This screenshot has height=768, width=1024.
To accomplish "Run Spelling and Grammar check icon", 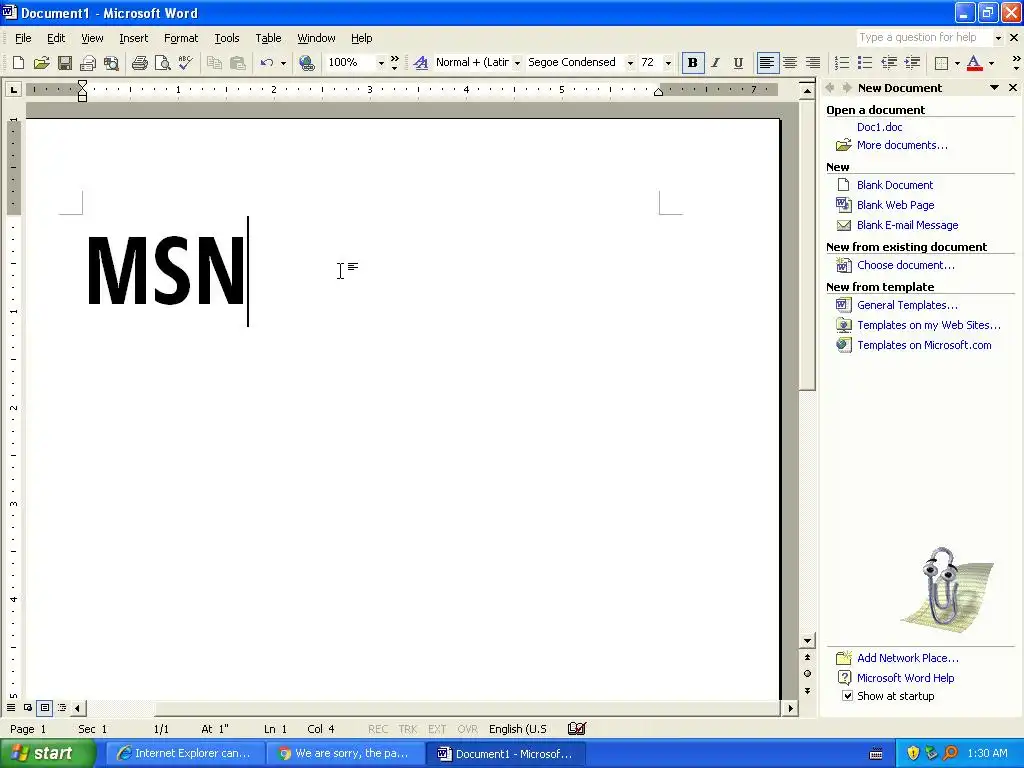I will [x=185, y=63].
